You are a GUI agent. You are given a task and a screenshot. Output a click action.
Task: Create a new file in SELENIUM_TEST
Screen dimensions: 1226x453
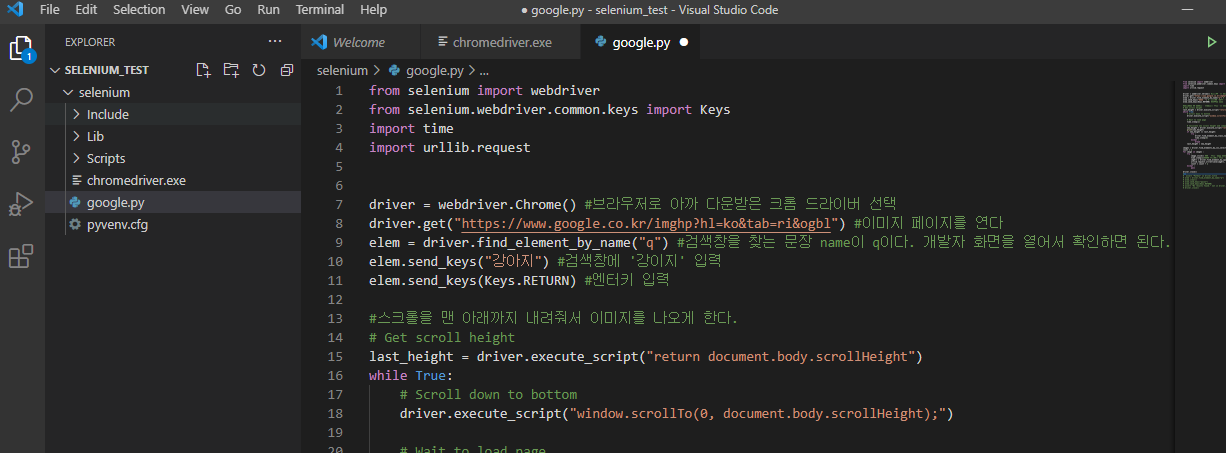tap(204, 70)
